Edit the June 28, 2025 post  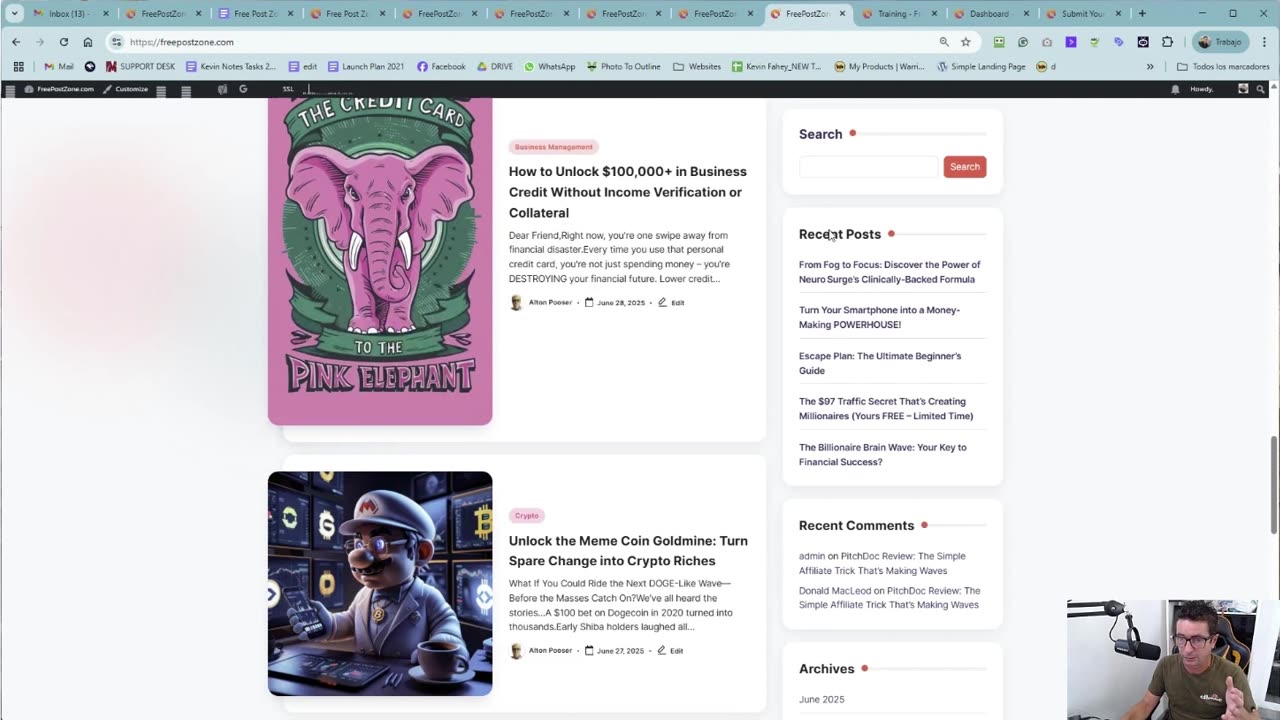pos(671,302)
